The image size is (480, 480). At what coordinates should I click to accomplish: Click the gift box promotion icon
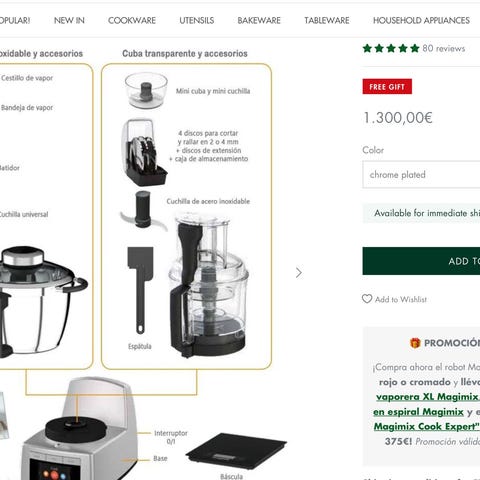(x=415, y=343)
